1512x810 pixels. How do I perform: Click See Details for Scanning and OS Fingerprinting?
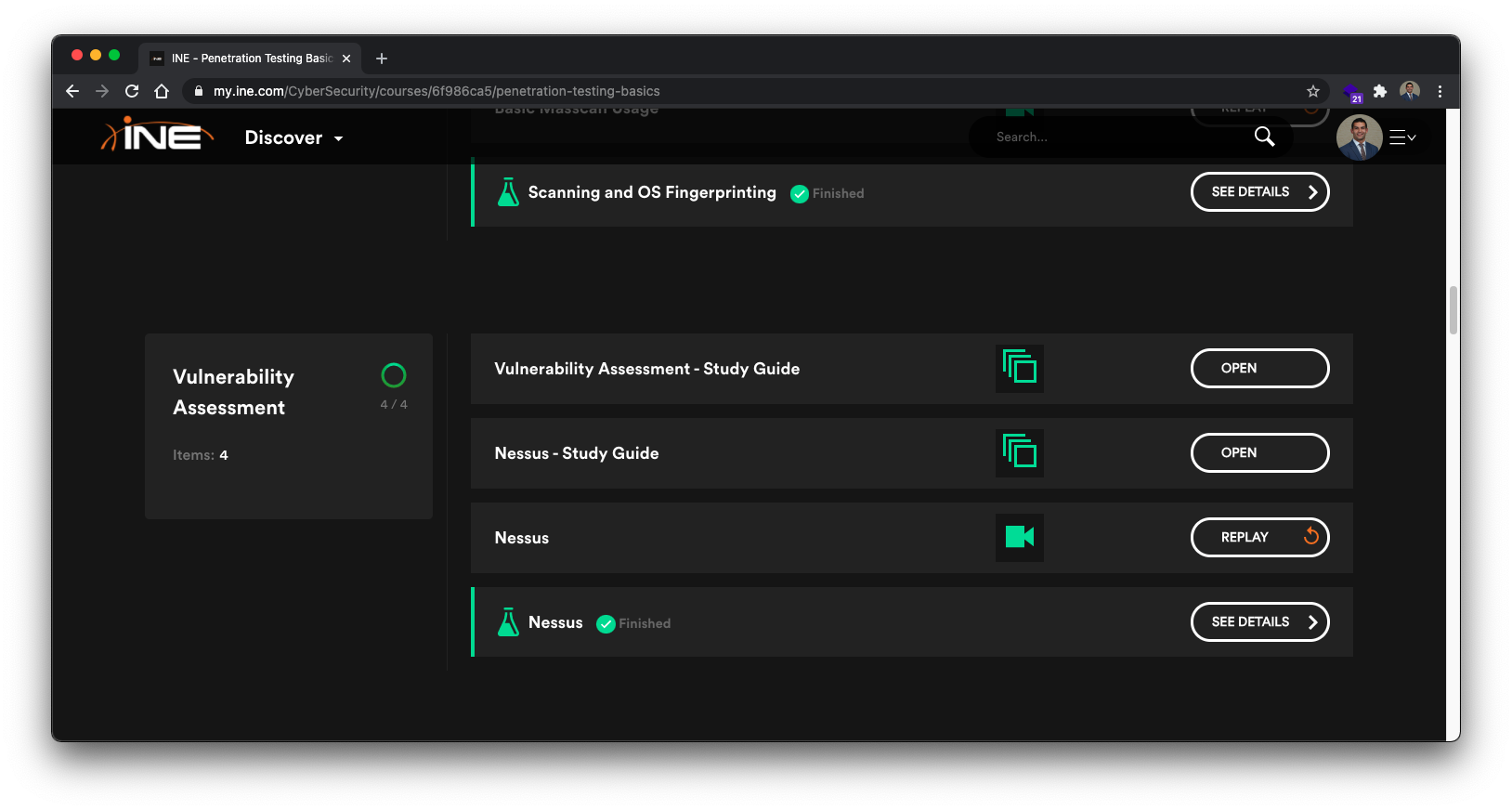click(x=1259, y=192)
